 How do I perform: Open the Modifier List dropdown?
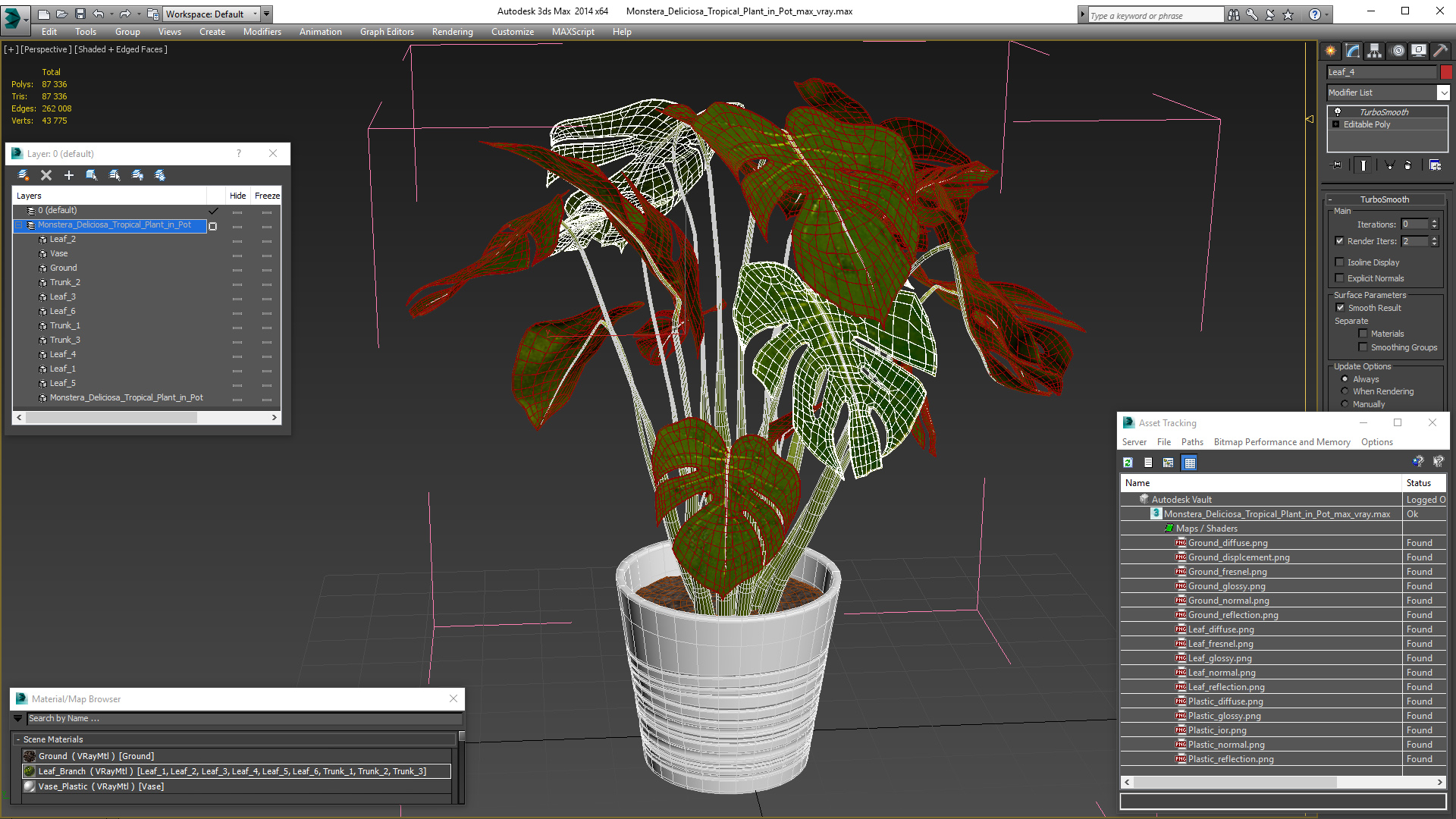pyautogui.click(x=1443, y=93)
